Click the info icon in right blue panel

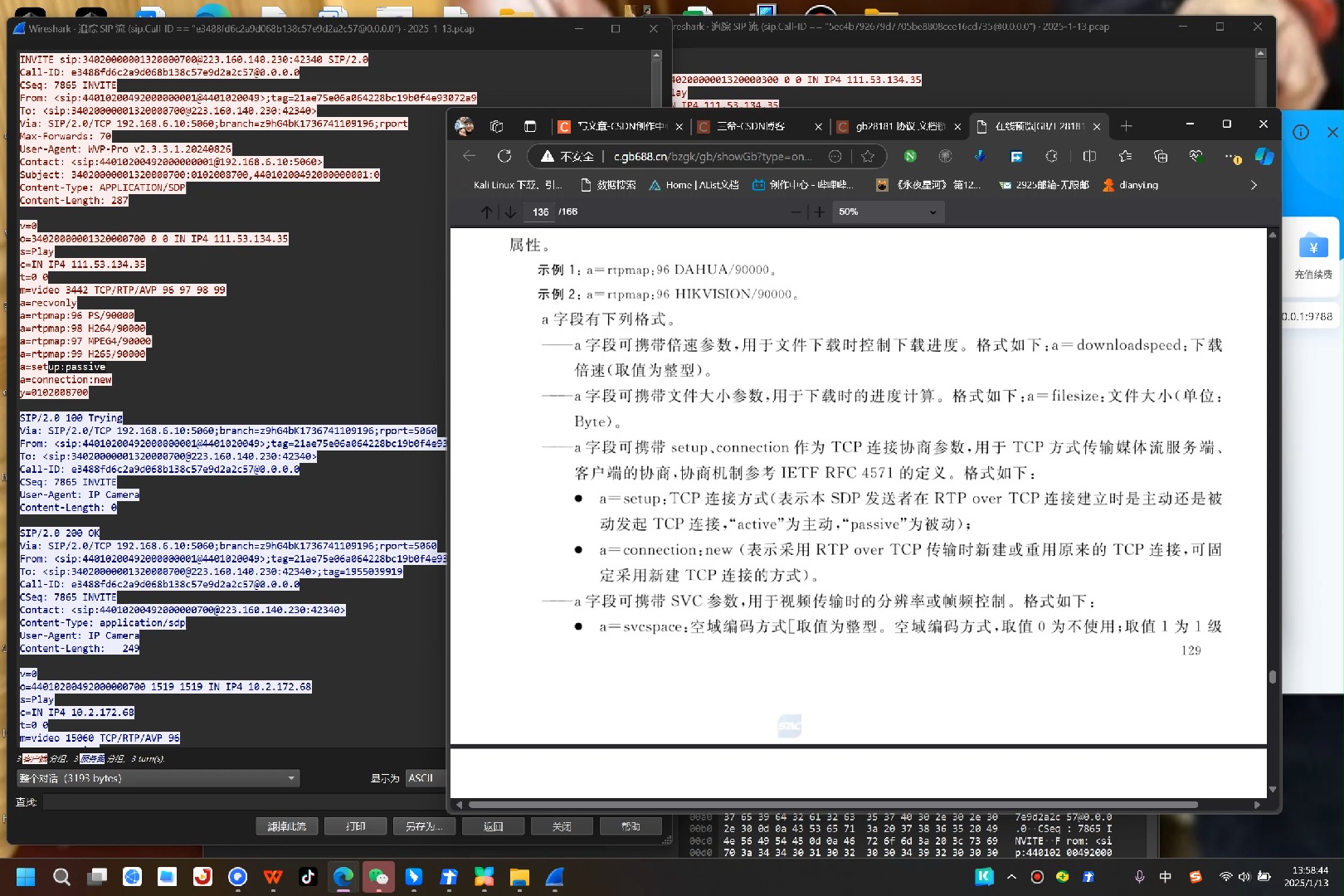1300,133
